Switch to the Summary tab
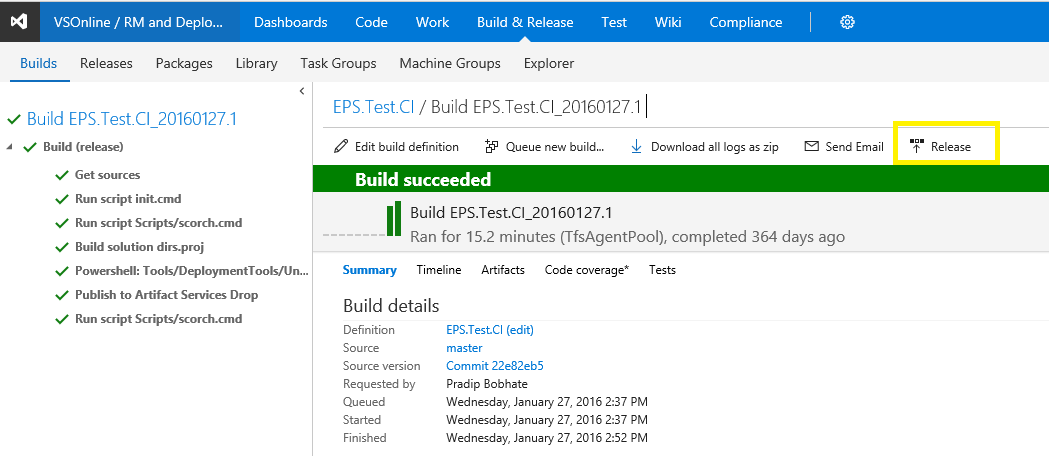This screenshot has width=1049, height=456. pyautogui.click(x=370, y=270)
